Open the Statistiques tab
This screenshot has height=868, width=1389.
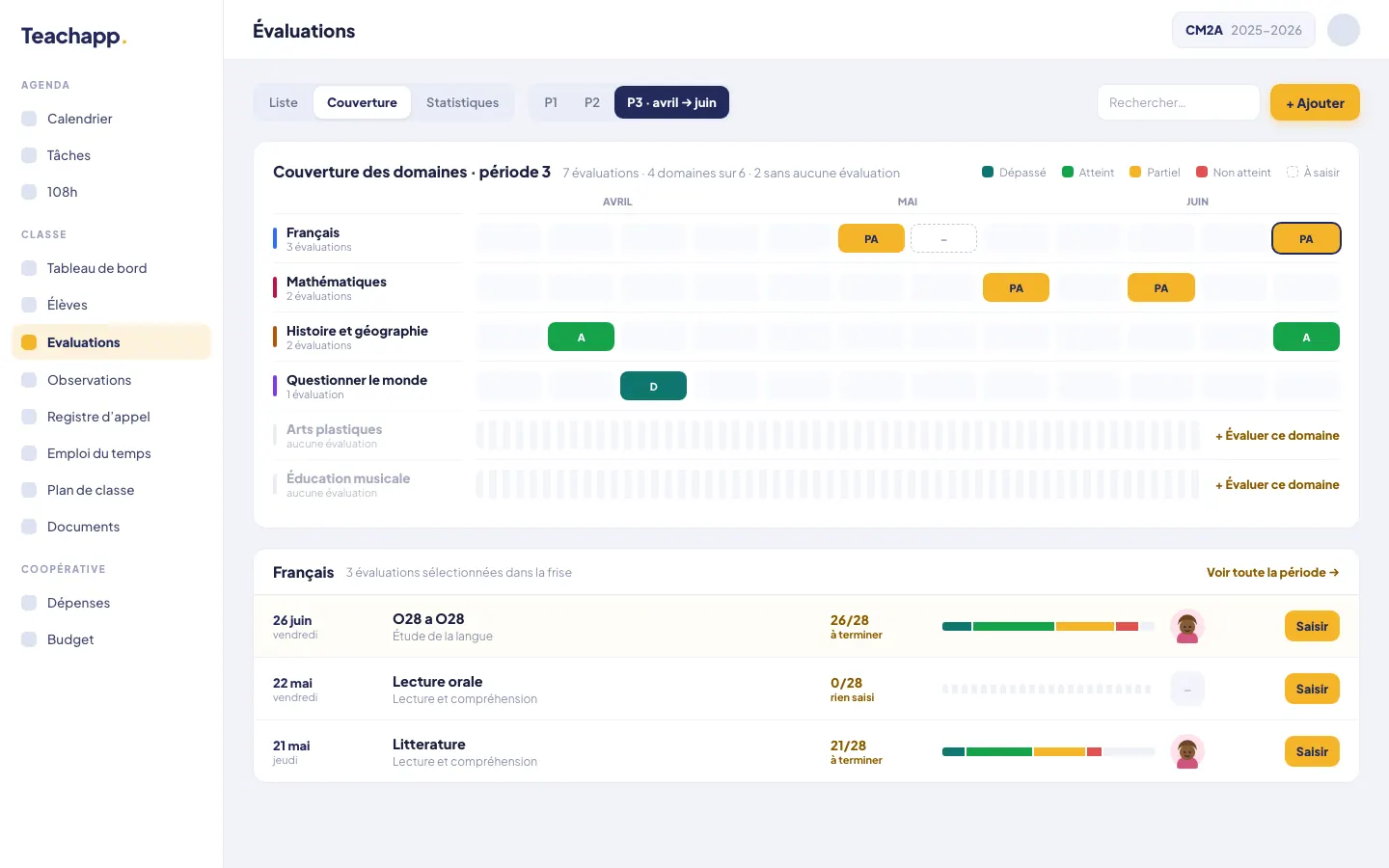(x=463, y=102)
